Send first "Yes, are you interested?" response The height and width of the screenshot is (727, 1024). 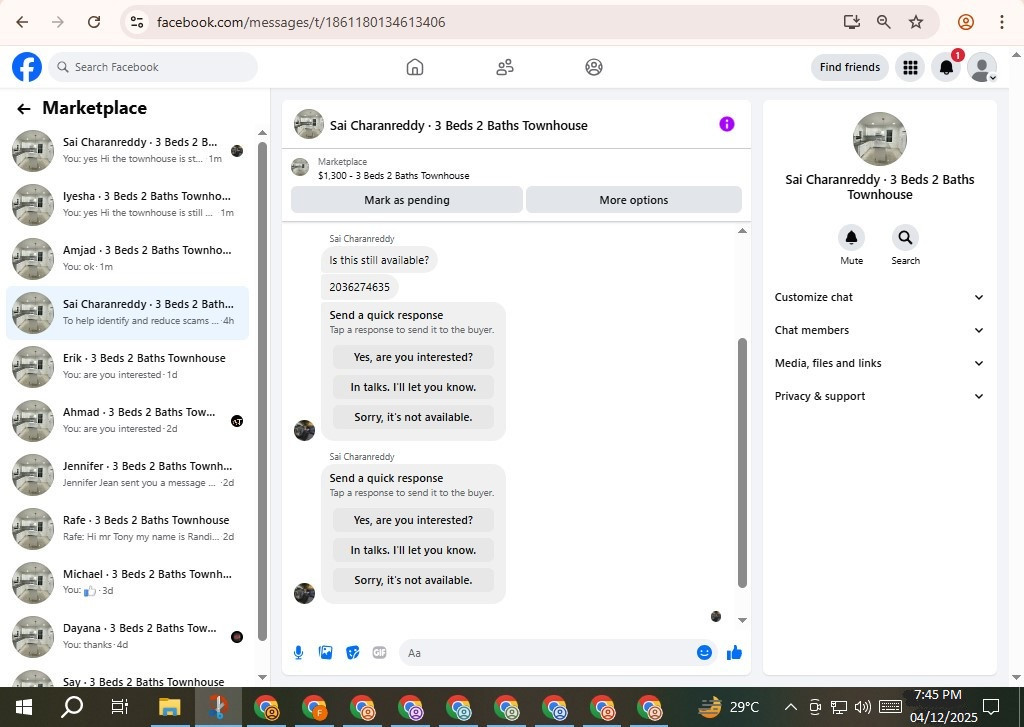pos(413,357)
